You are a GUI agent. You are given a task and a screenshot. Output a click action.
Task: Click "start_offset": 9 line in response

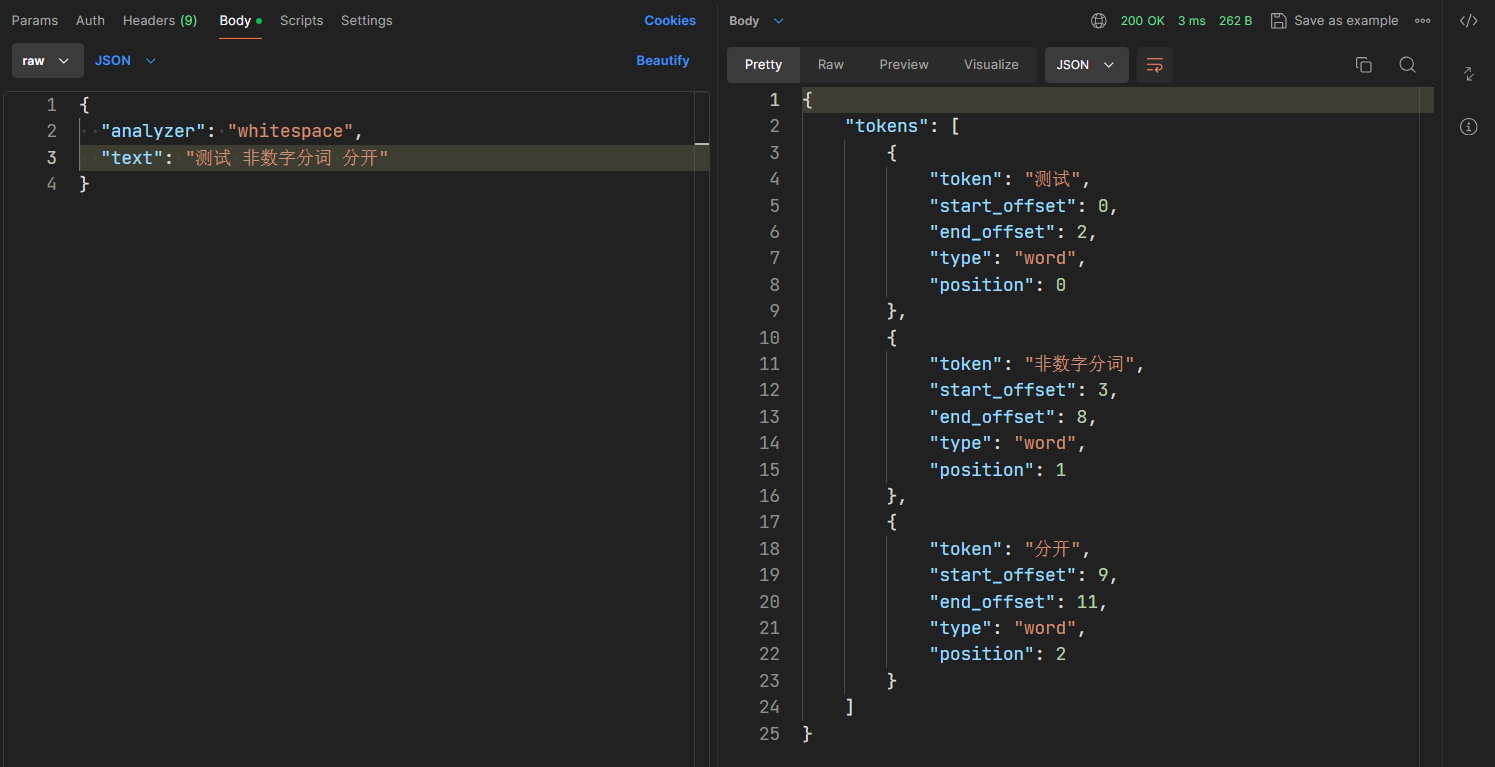(x=1023, y=575)
